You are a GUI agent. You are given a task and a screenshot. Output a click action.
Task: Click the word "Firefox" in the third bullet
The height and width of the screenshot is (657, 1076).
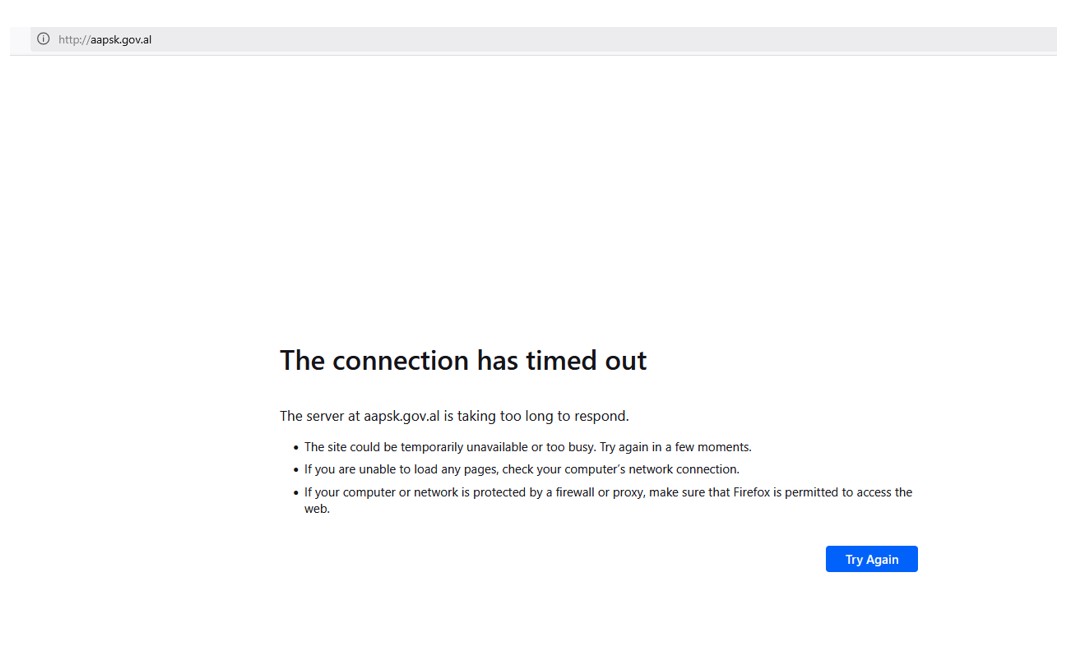click(x=753, y=492)
